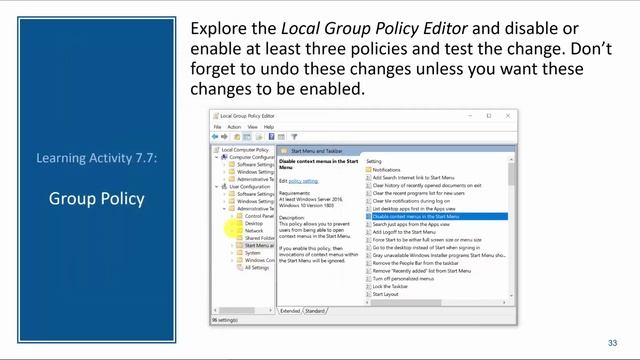
Task: Click the Back arrow in the toolbar
Action: [x=215, y=137]
